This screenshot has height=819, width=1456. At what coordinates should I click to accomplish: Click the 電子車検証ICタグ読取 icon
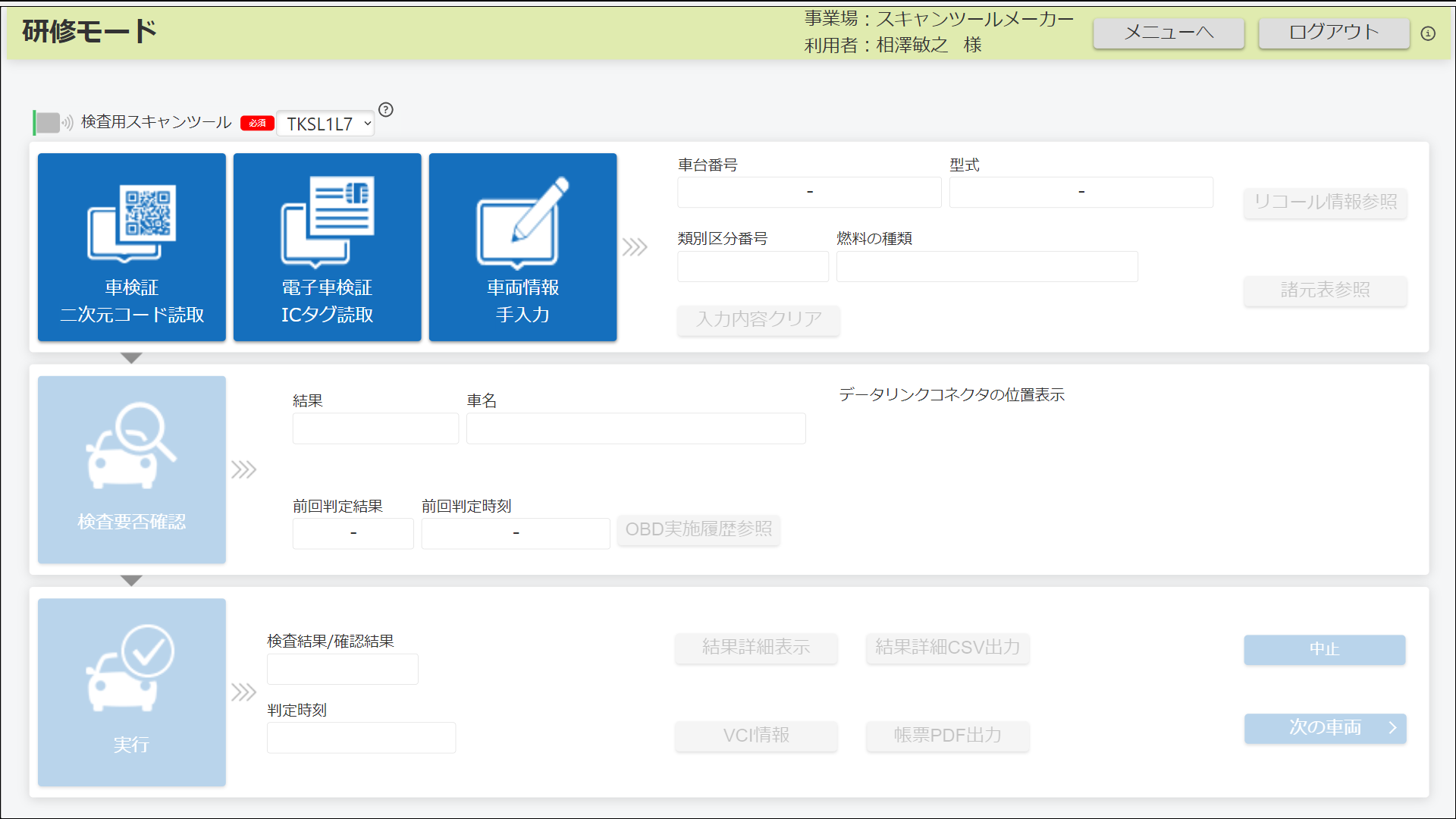tap(328, 246)
